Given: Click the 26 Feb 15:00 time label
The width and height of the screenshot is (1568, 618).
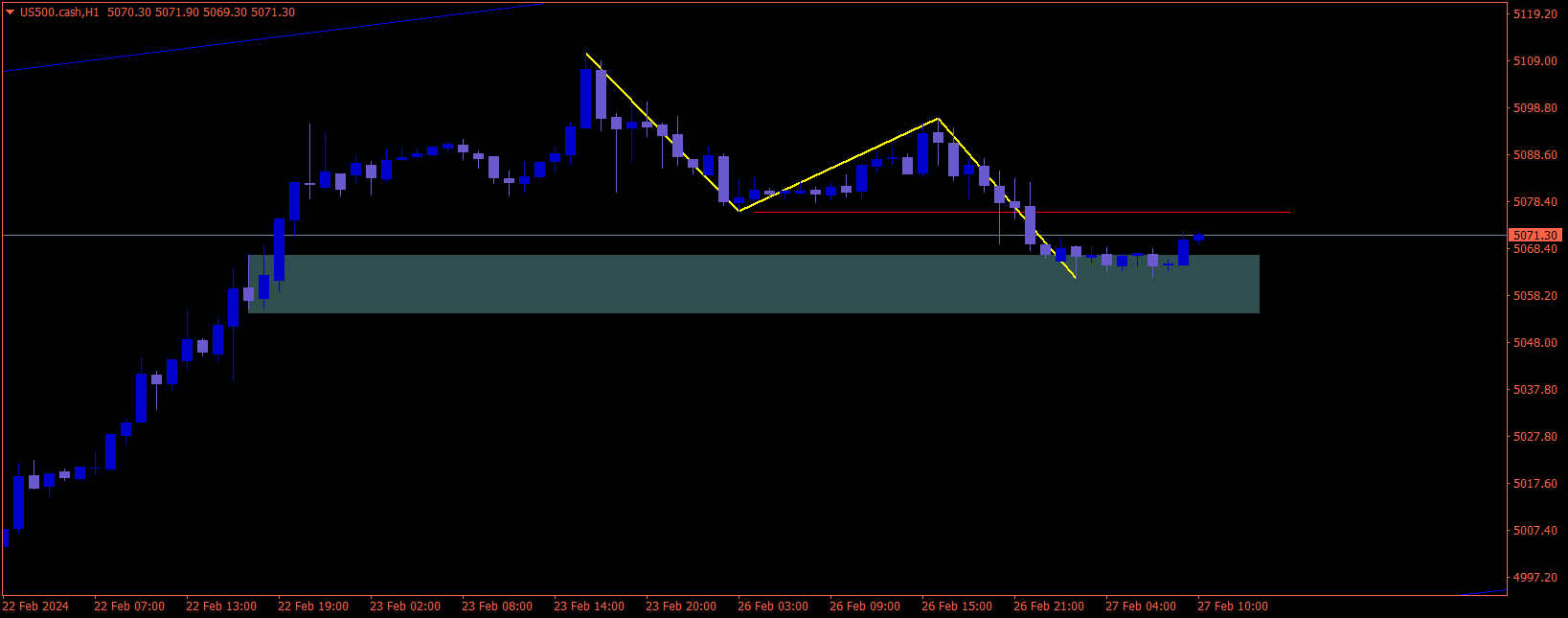Looking at the screenshot, I should tap(957, 607).
